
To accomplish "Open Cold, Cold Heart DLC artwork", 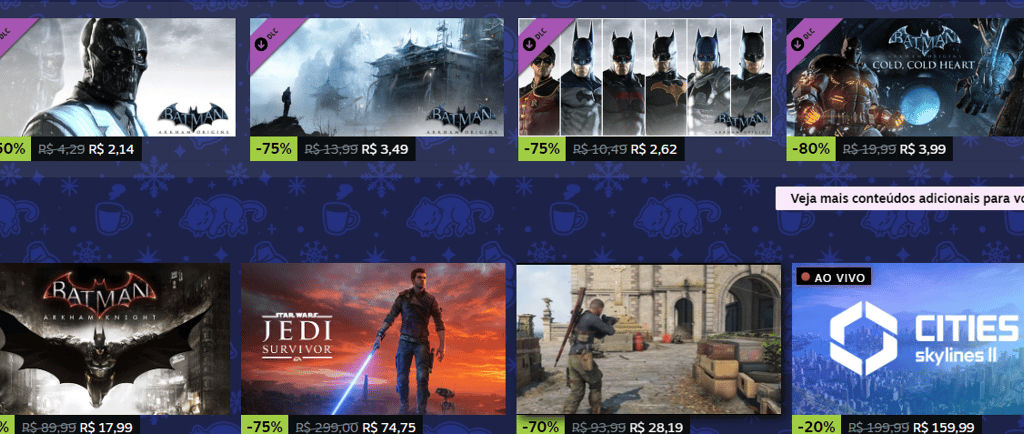I will pyautogui.click(x=905, y=77).
